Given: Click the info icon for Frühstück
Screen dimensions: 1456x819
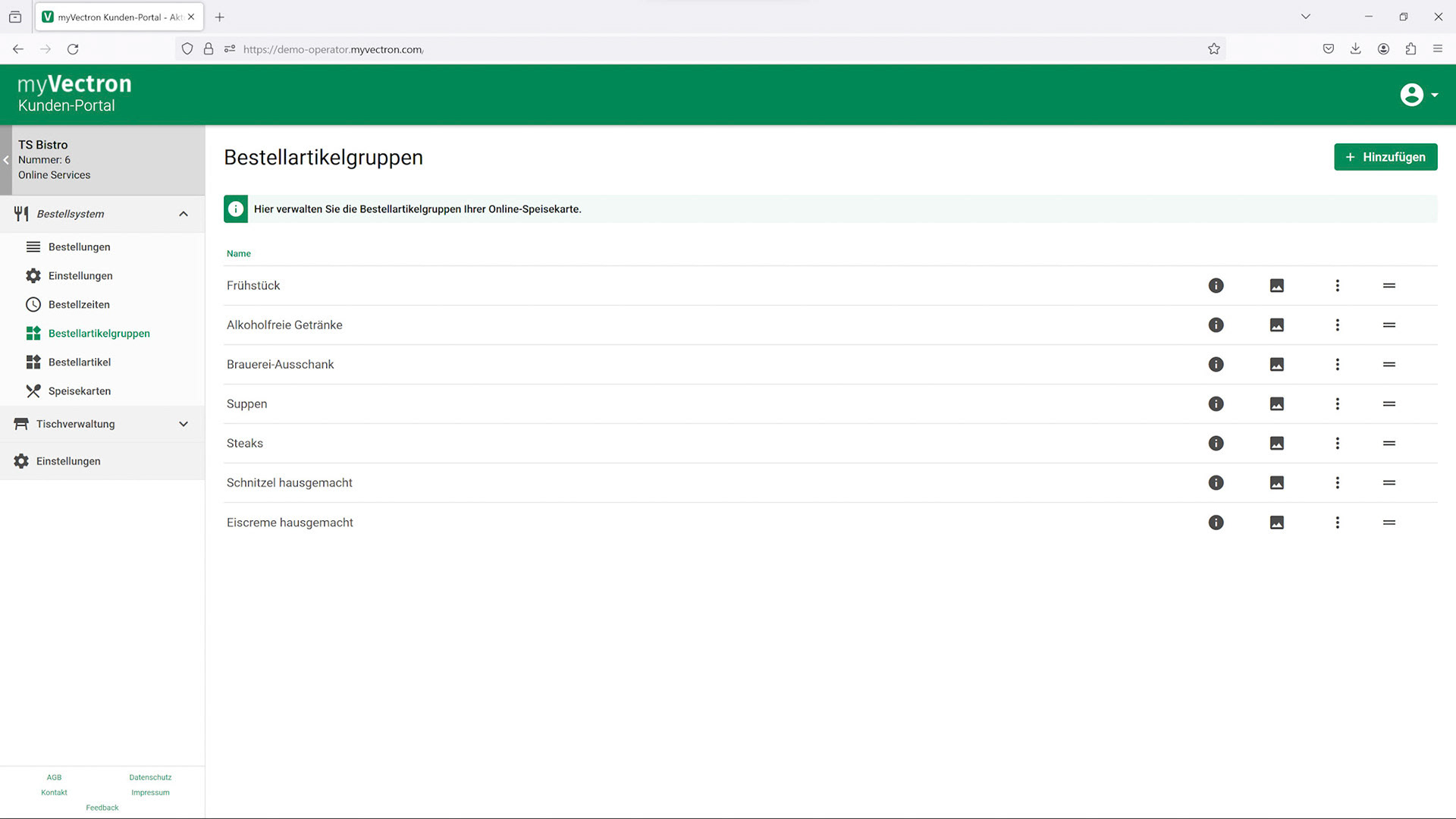Looking at the screenshot, I should (x=1216, y=286).
